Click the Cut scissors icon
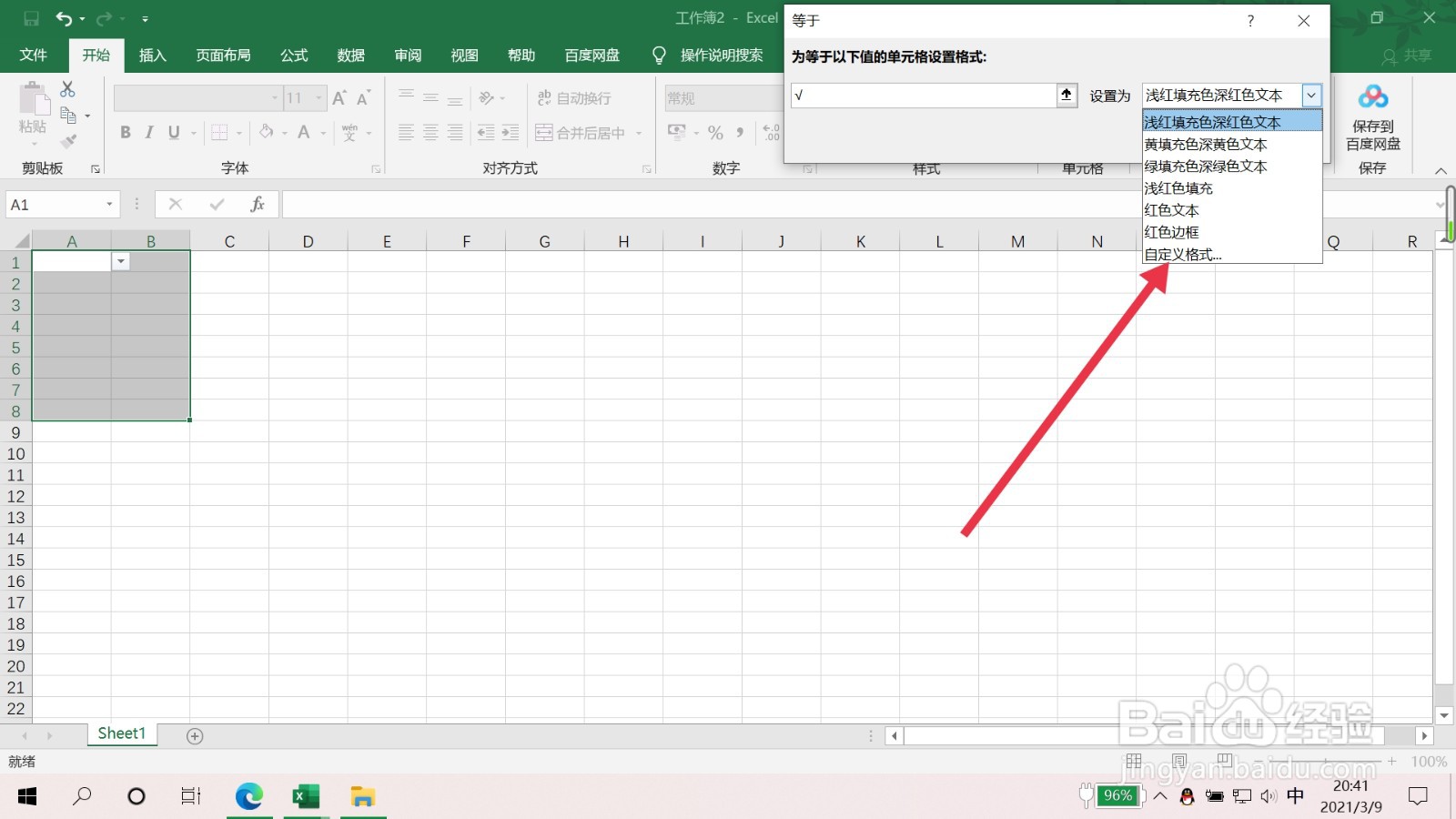The image size is (1456, 819). coord(67,89)
